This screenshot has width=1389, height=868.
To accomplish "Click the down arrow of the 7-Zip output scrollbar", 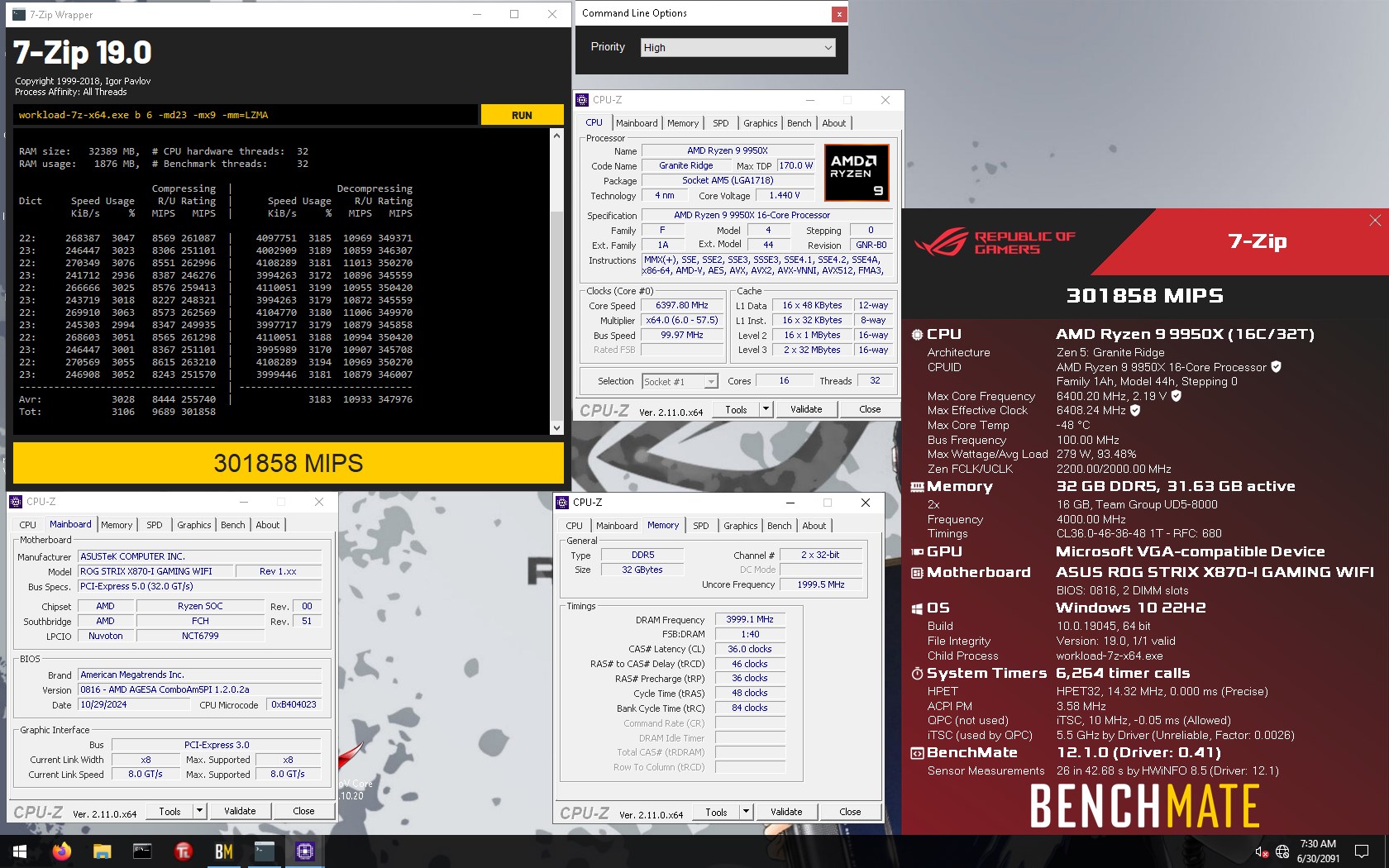I will (556, 427).
